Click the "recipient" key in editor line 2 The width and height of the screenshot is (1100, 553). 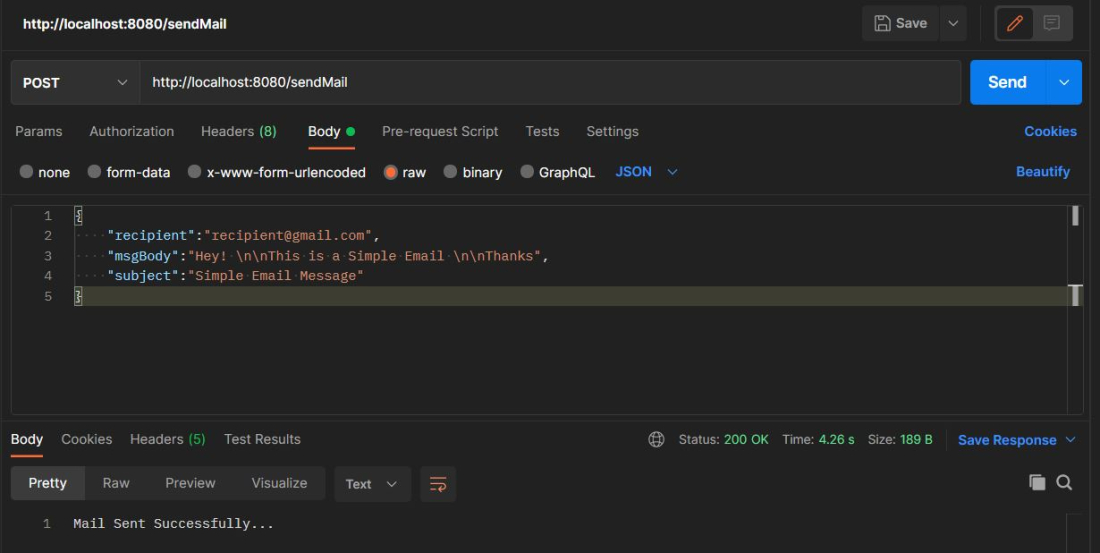point(151,236)
